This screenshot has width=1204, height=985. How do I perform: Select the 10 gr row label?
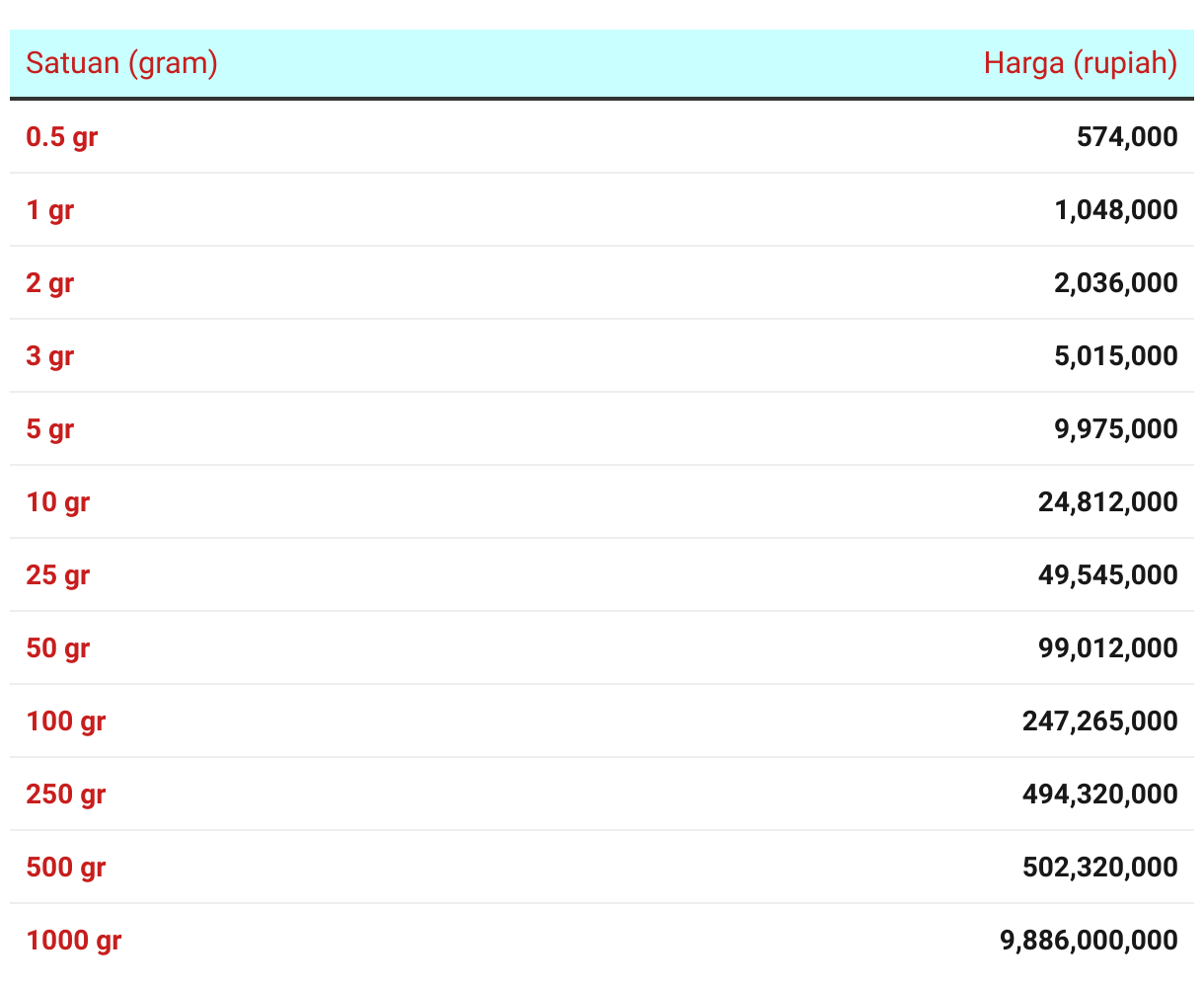pyautogui.click(x=58, y=502)
